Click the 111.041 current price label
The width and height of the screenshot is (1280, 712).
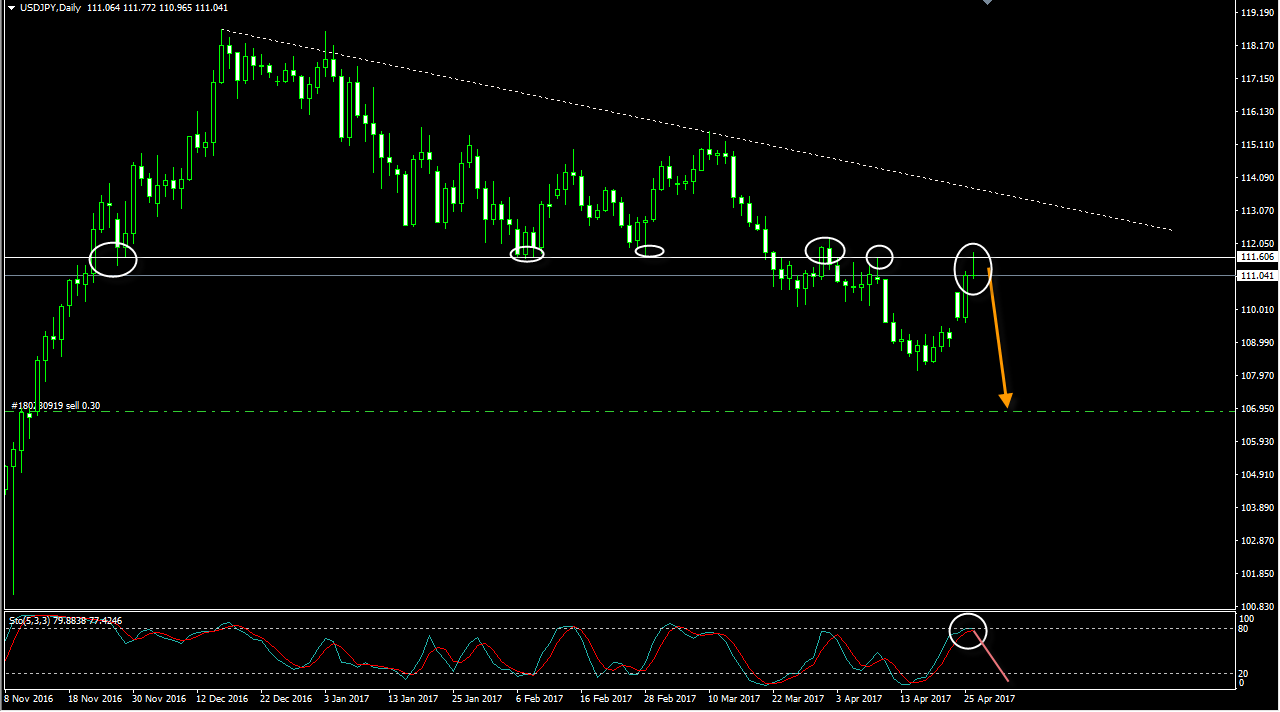[1256, 276]
